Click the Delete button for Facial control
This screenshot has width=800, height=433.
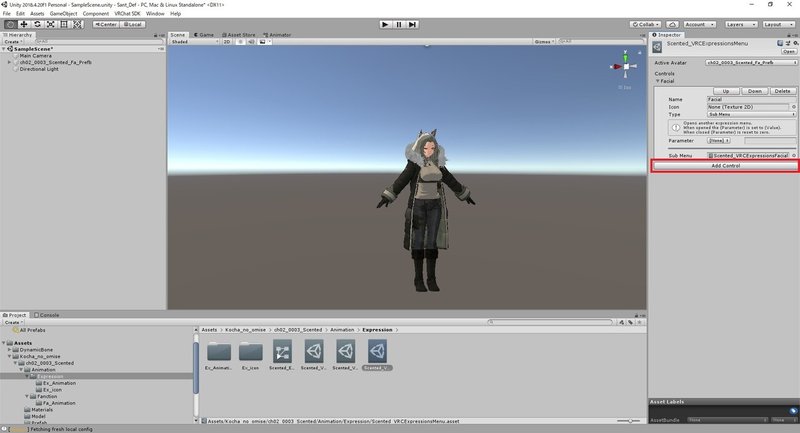point(783,91)
